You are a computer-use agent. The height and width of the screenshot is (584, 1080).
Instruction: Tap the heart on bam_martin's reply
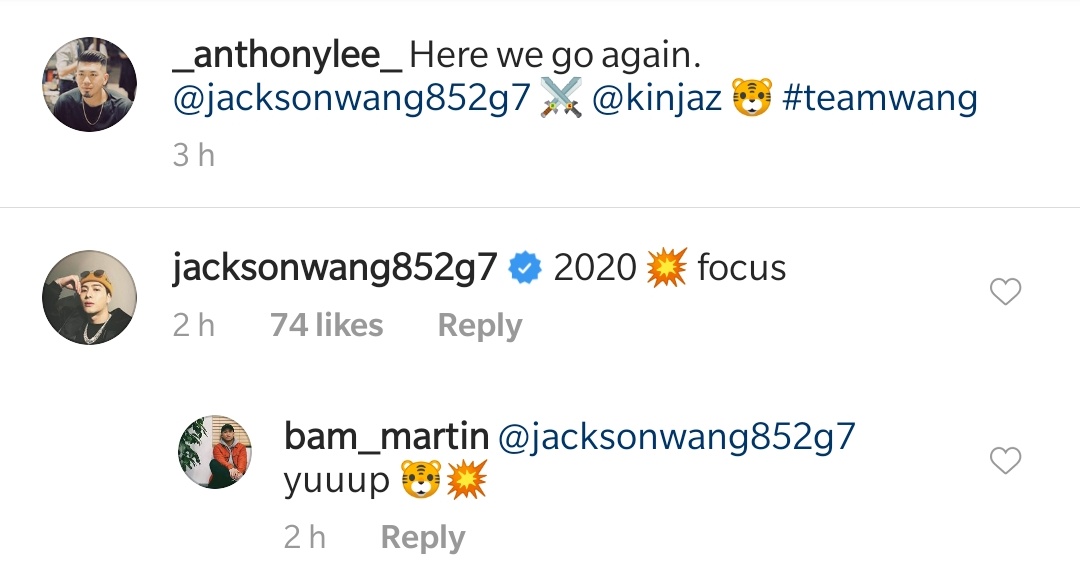coord(1005,461)
